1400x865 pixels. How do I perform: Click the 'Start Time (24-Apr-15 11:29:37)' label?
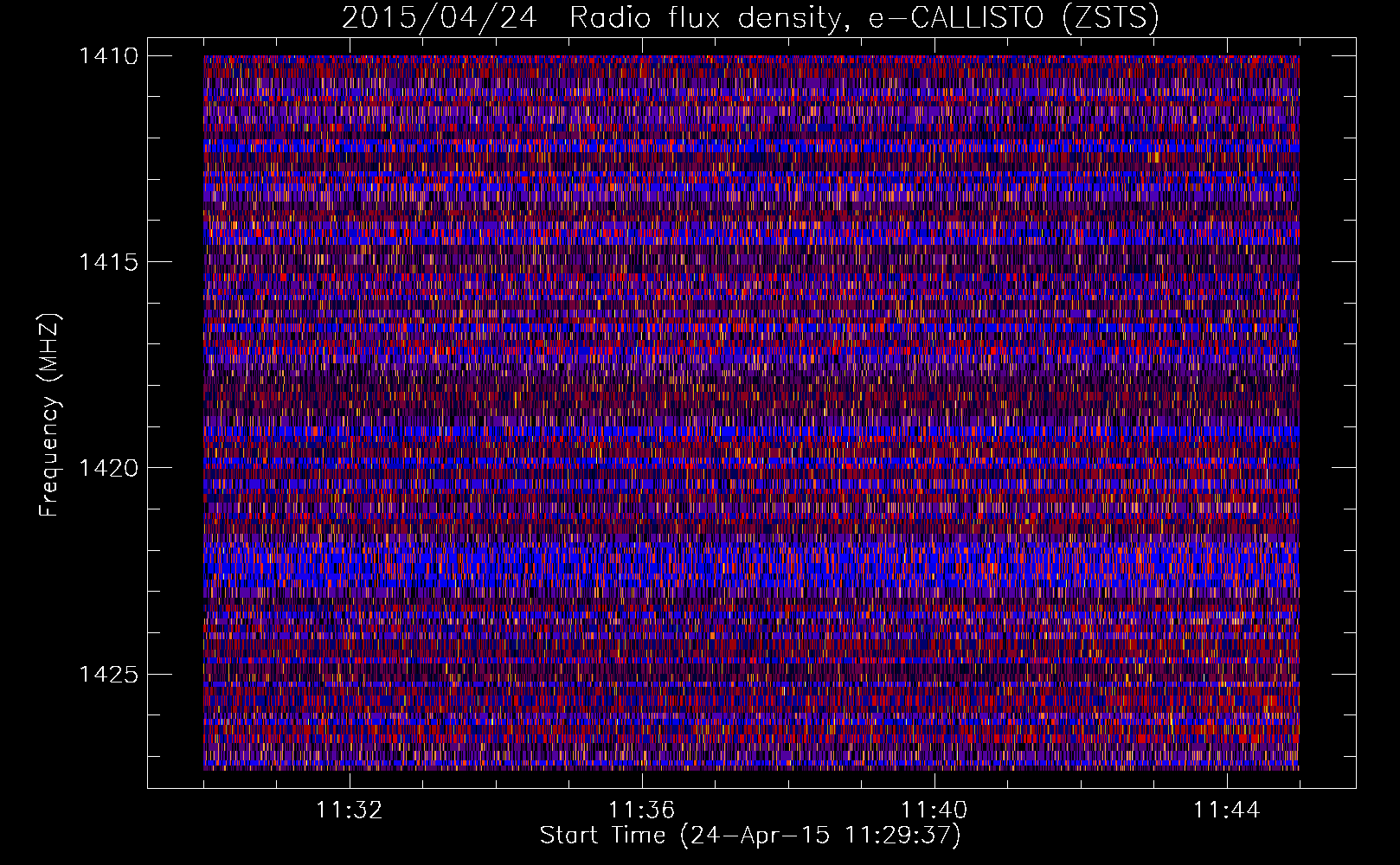tap(750, 836)
